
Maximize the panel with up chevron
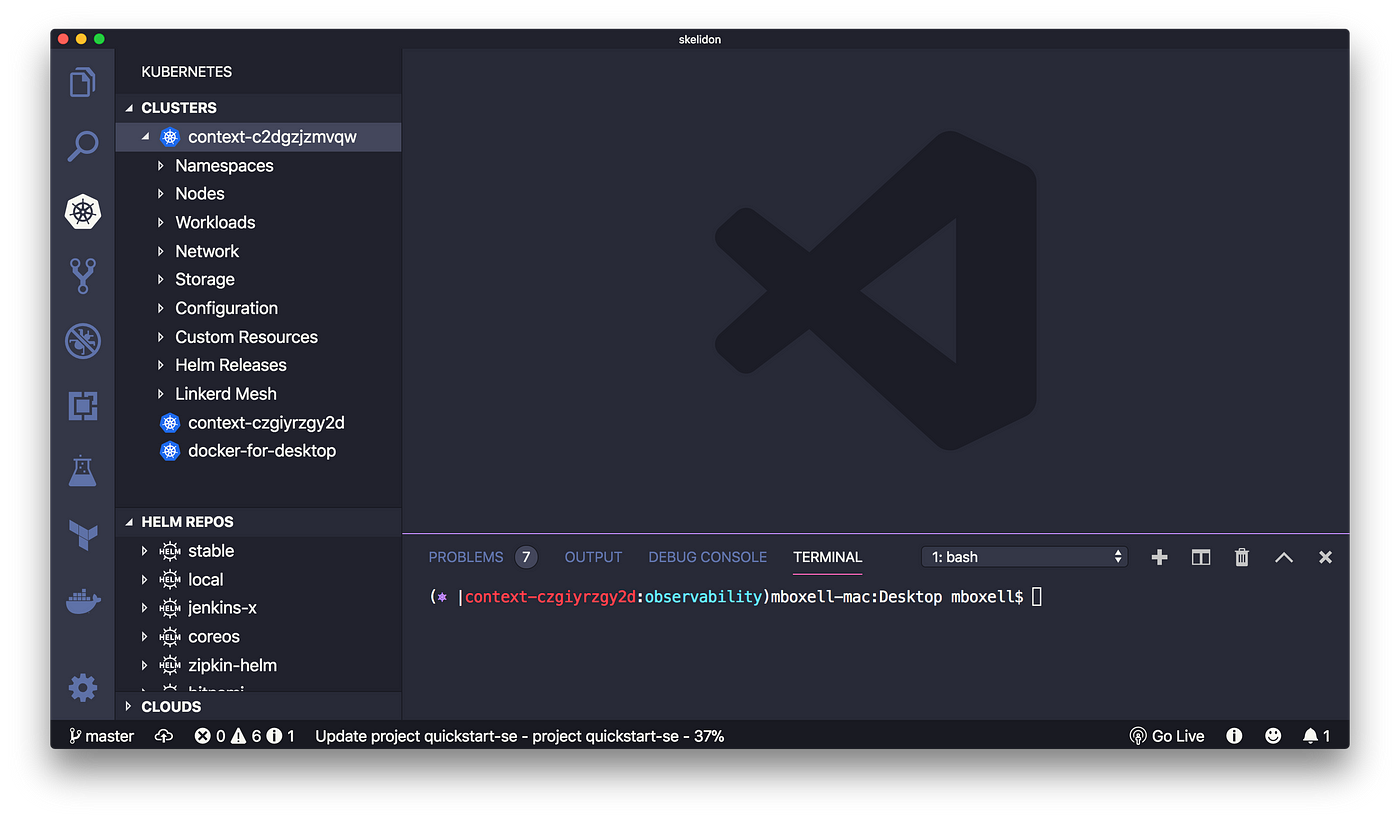[1284, 557]
